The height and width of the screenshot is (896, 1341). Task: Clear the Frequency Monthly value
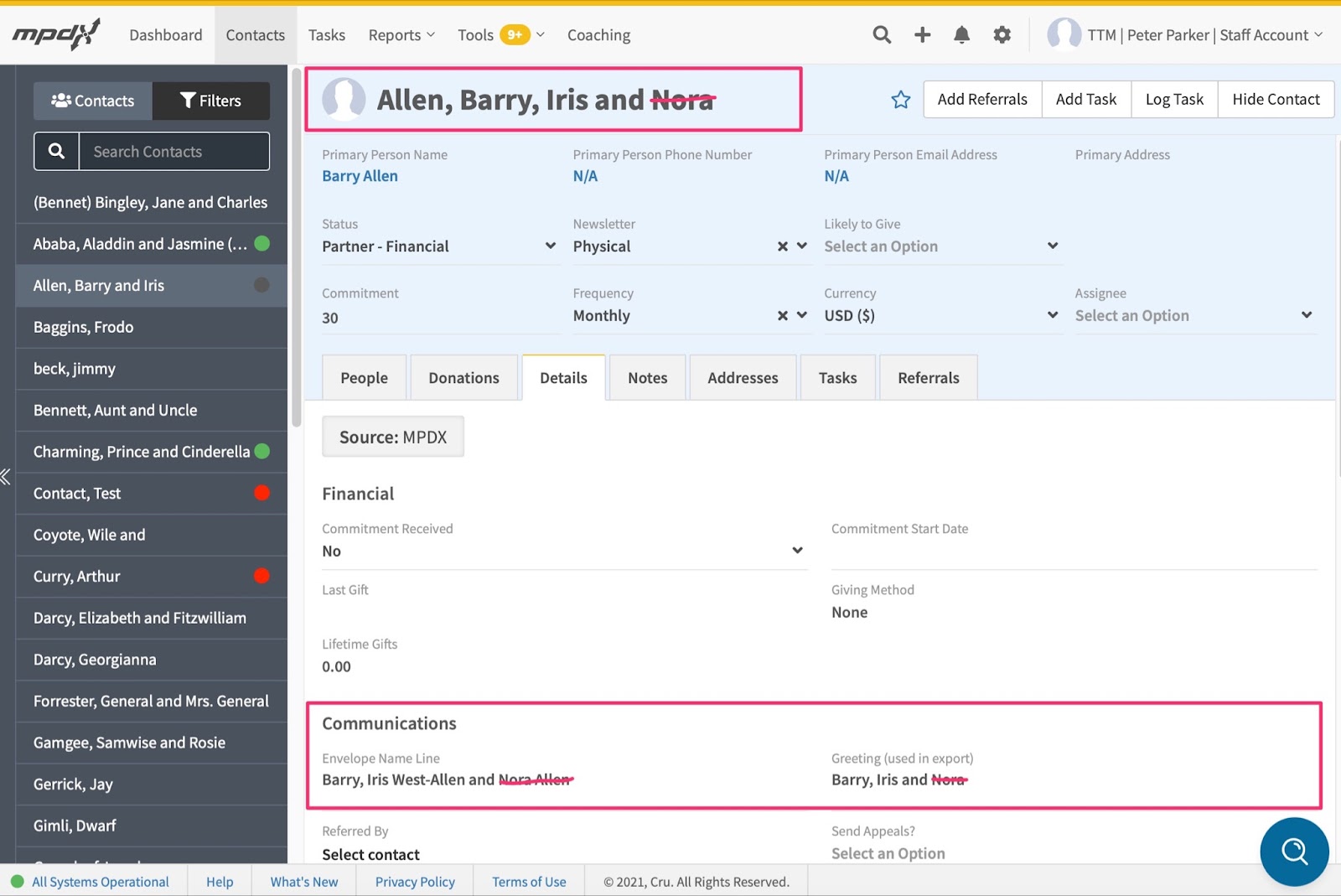(782, 315)
